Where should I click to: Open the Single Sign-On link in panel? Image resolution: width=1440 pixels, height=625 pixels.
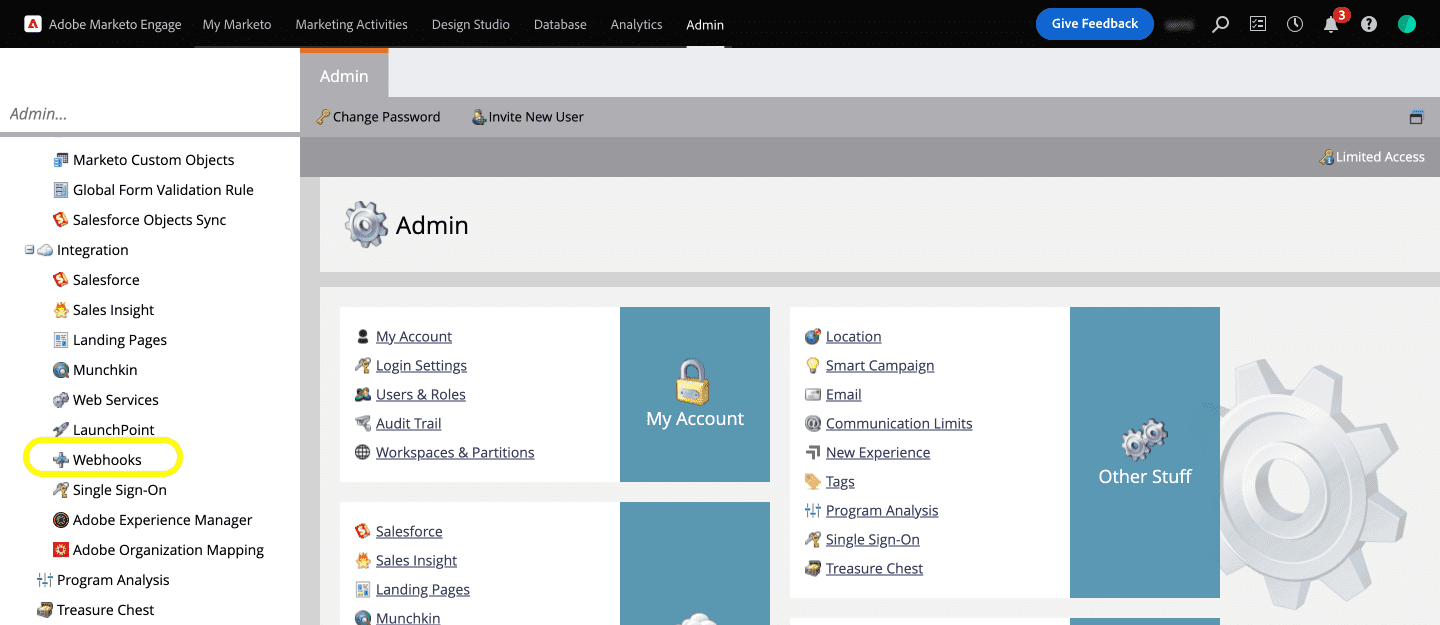click(872, 540)
